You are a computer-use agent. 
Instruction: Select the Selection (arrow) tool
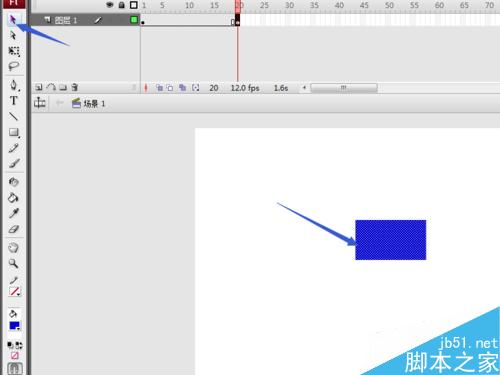(x=13, y=20)
